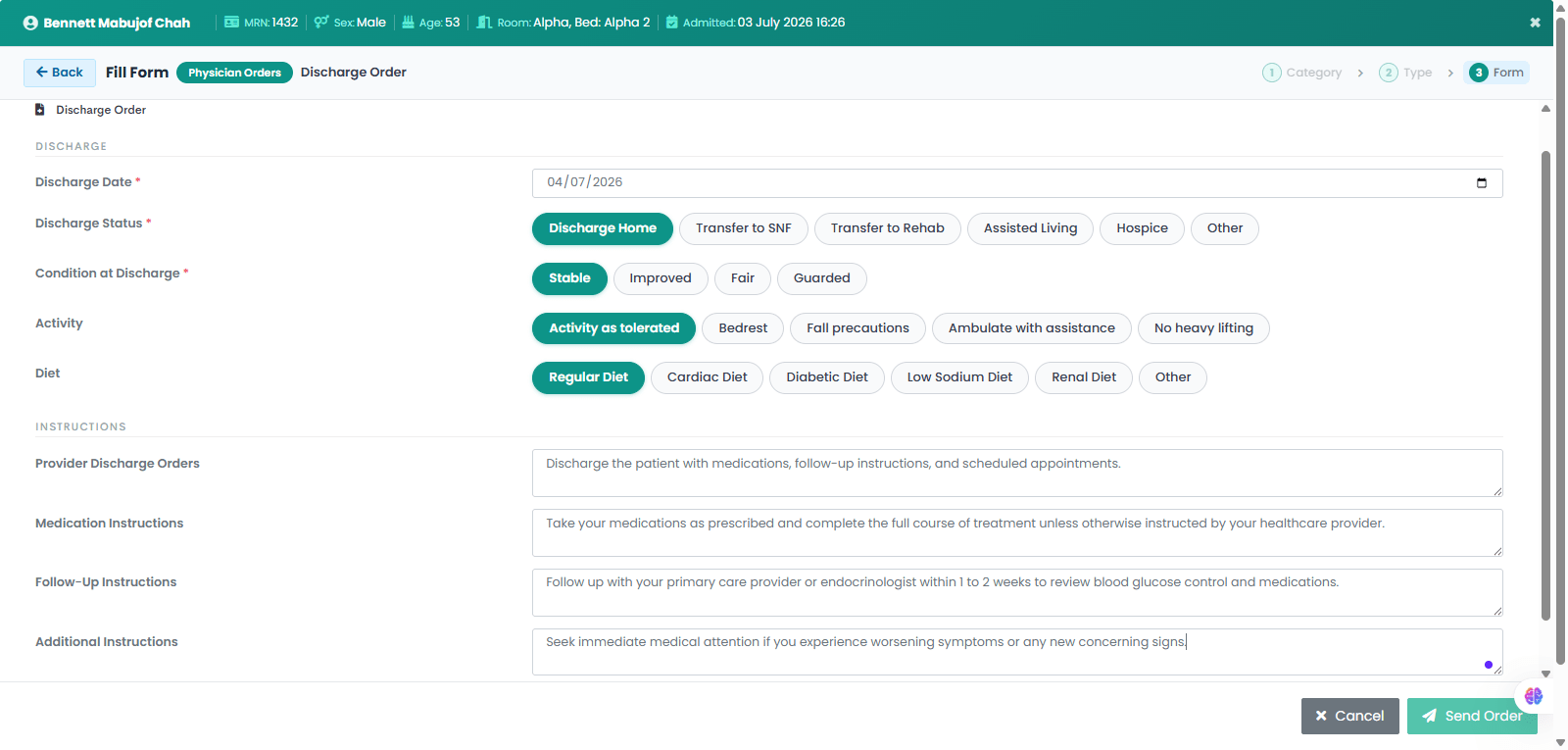Click the Provider Discharge Orders textbox
The width and height of the screenshot is (1568, 750).
coord(1017,474)
